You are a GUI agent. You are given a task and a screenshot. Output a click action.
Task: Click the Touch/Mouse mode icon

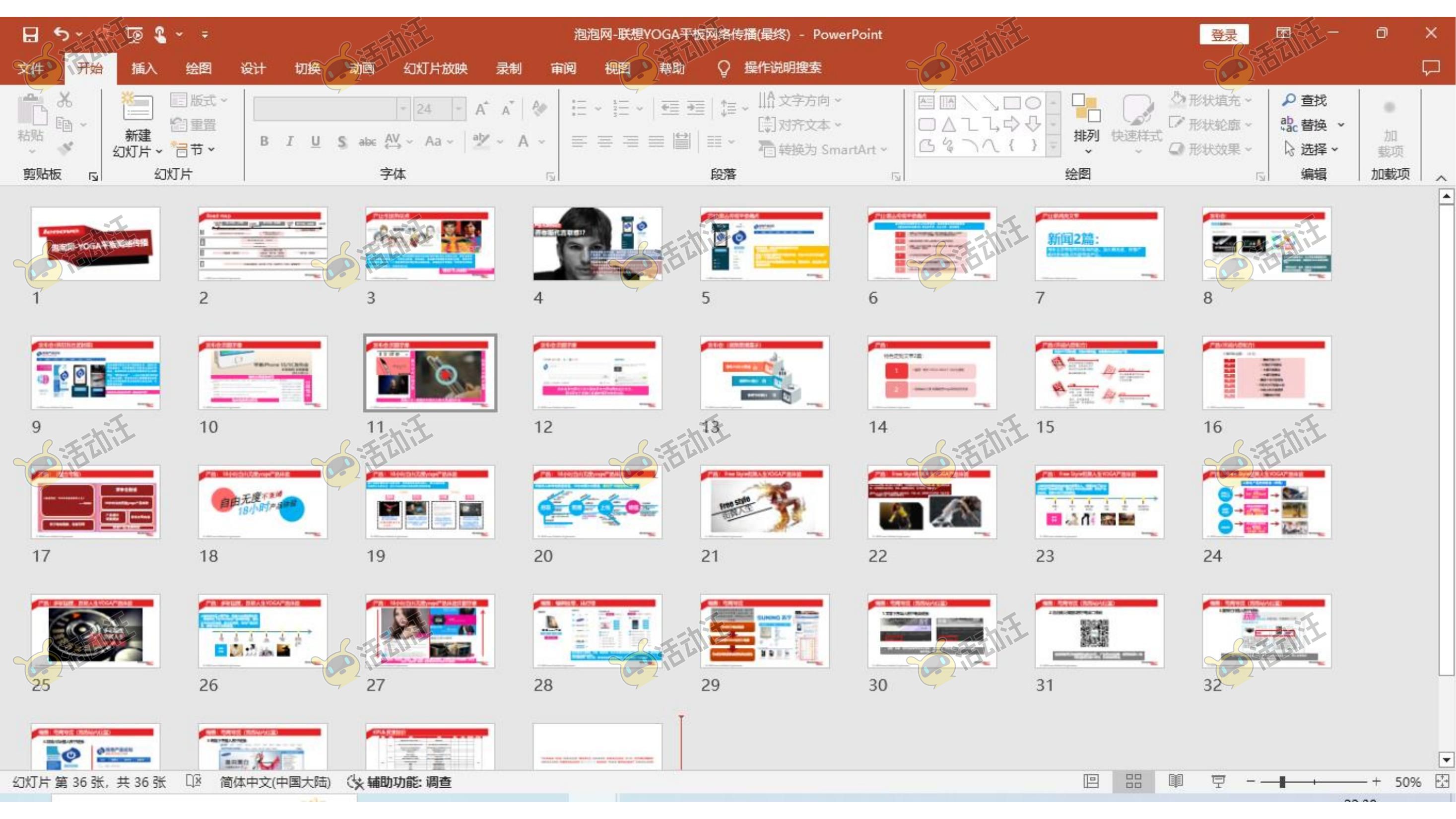click(160, 34)
